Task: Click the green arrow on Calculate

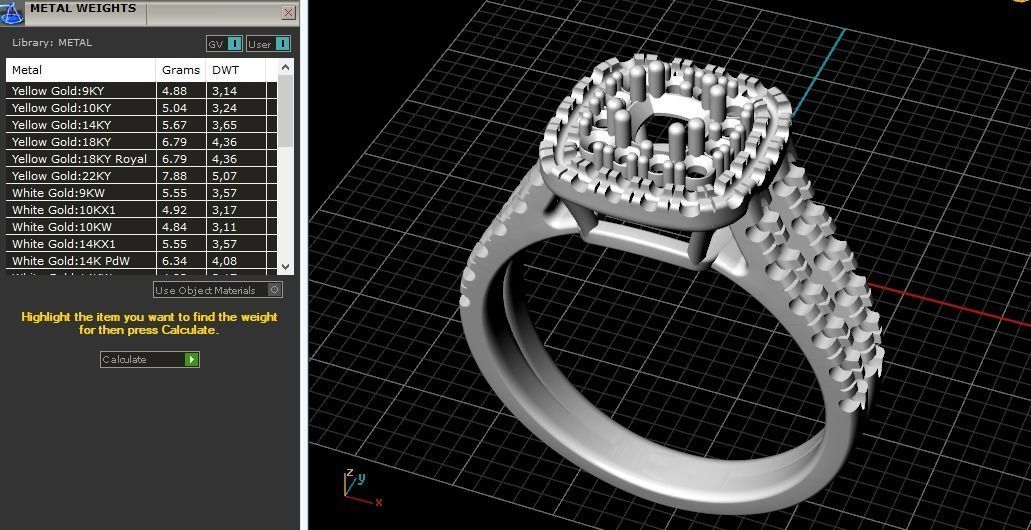Action: [191, 359]
